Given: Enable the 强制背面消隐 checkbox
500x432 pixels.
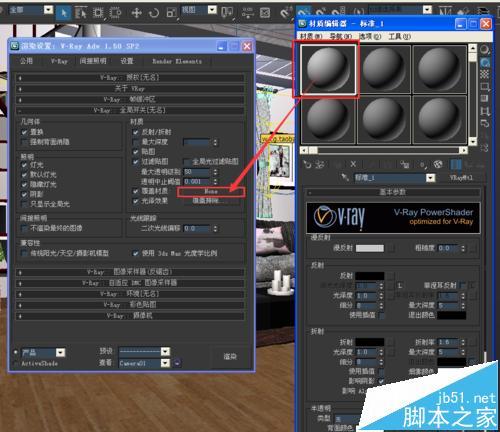Looking at the screenshot, I should 24,142.
